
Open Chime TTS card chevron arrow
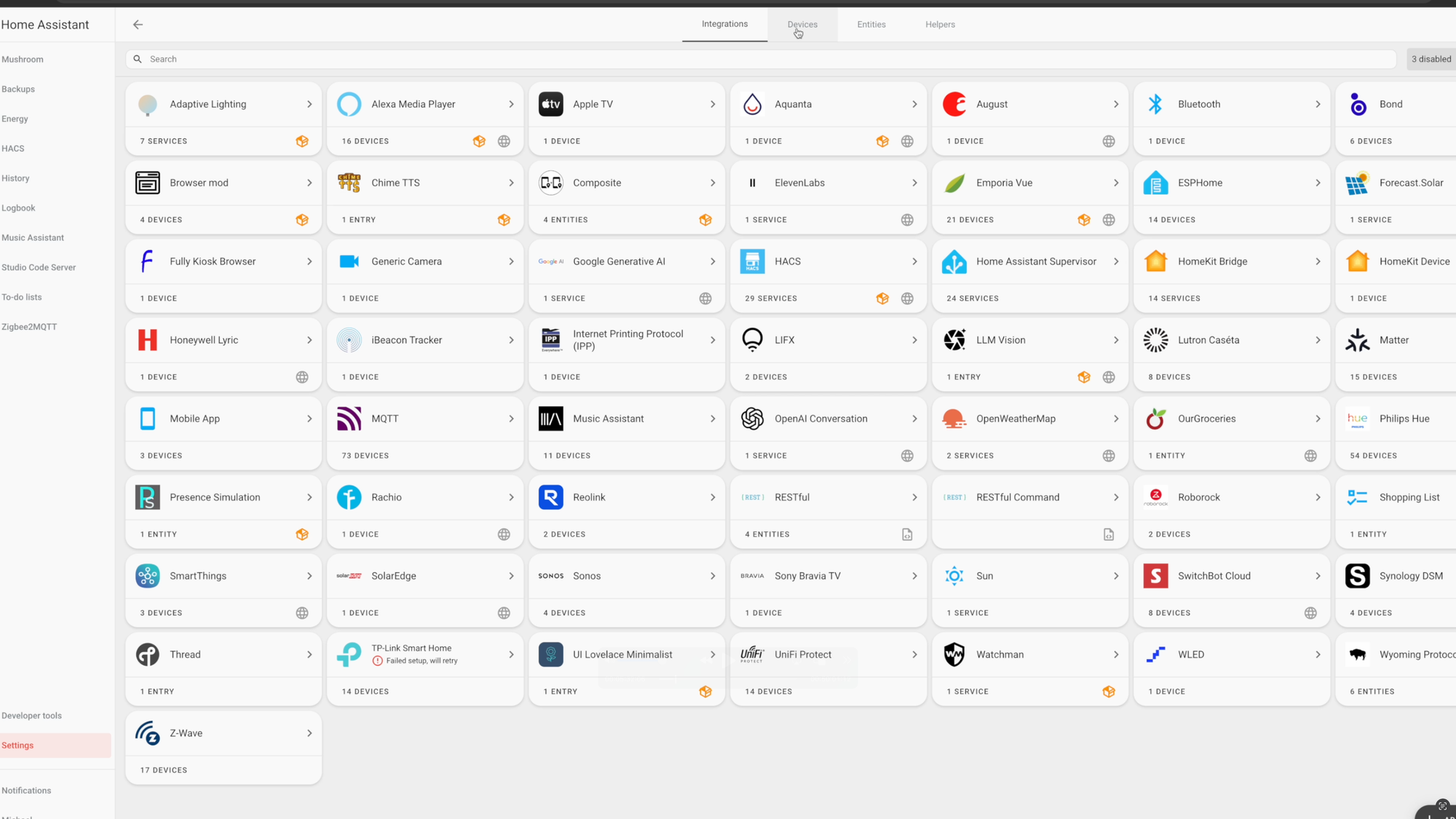[x=511, y=183]
